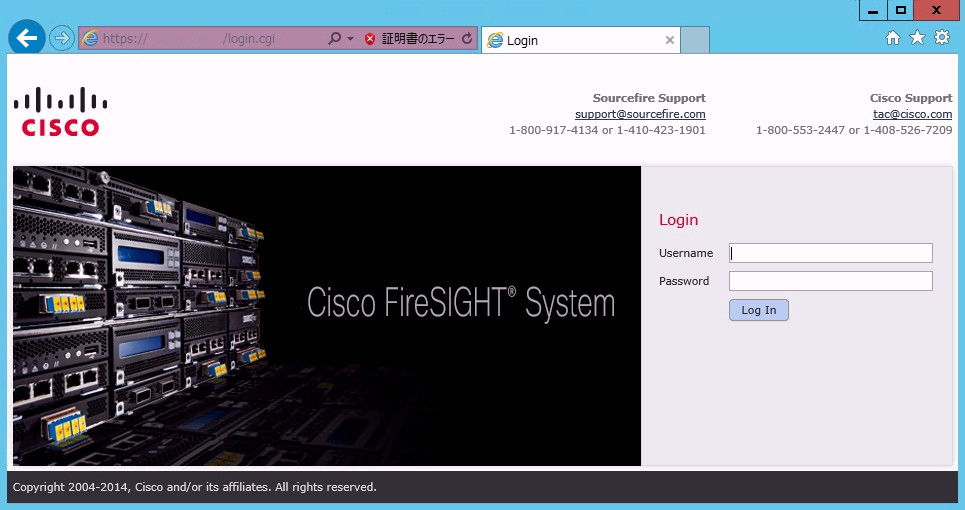The image size is (965, 510).
Task: Click the Log In button
Action: (759, 310)
